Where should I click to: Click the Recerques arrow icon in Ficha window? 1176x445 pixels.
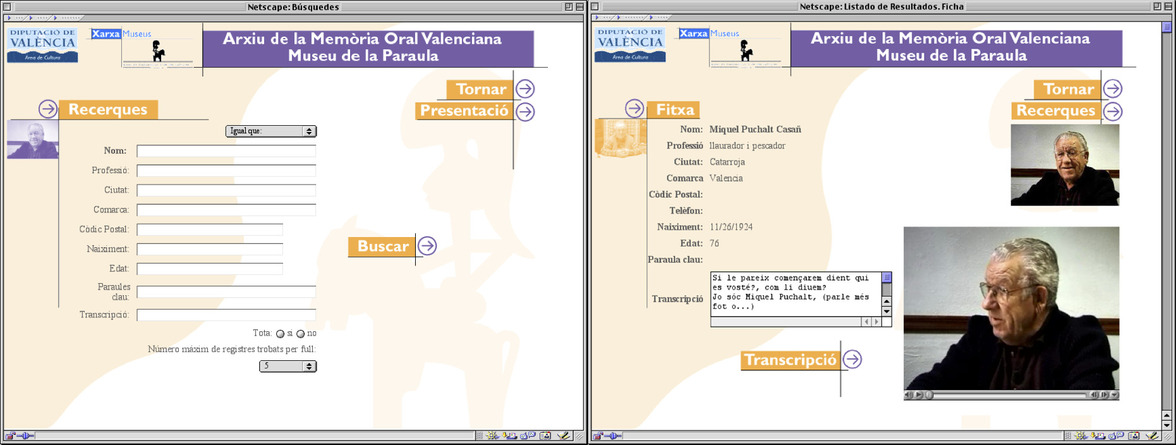point(1114,112)
